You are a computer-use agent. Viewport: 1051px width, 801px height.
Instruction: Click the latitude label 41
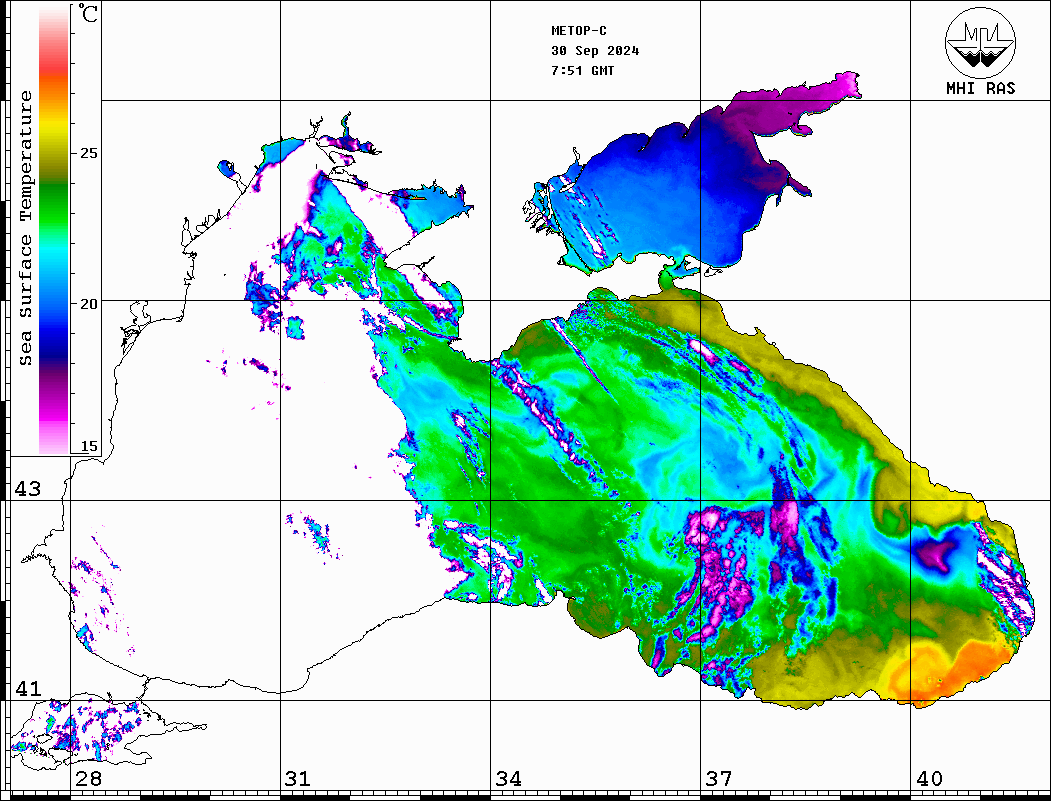(x=28, y=688)
